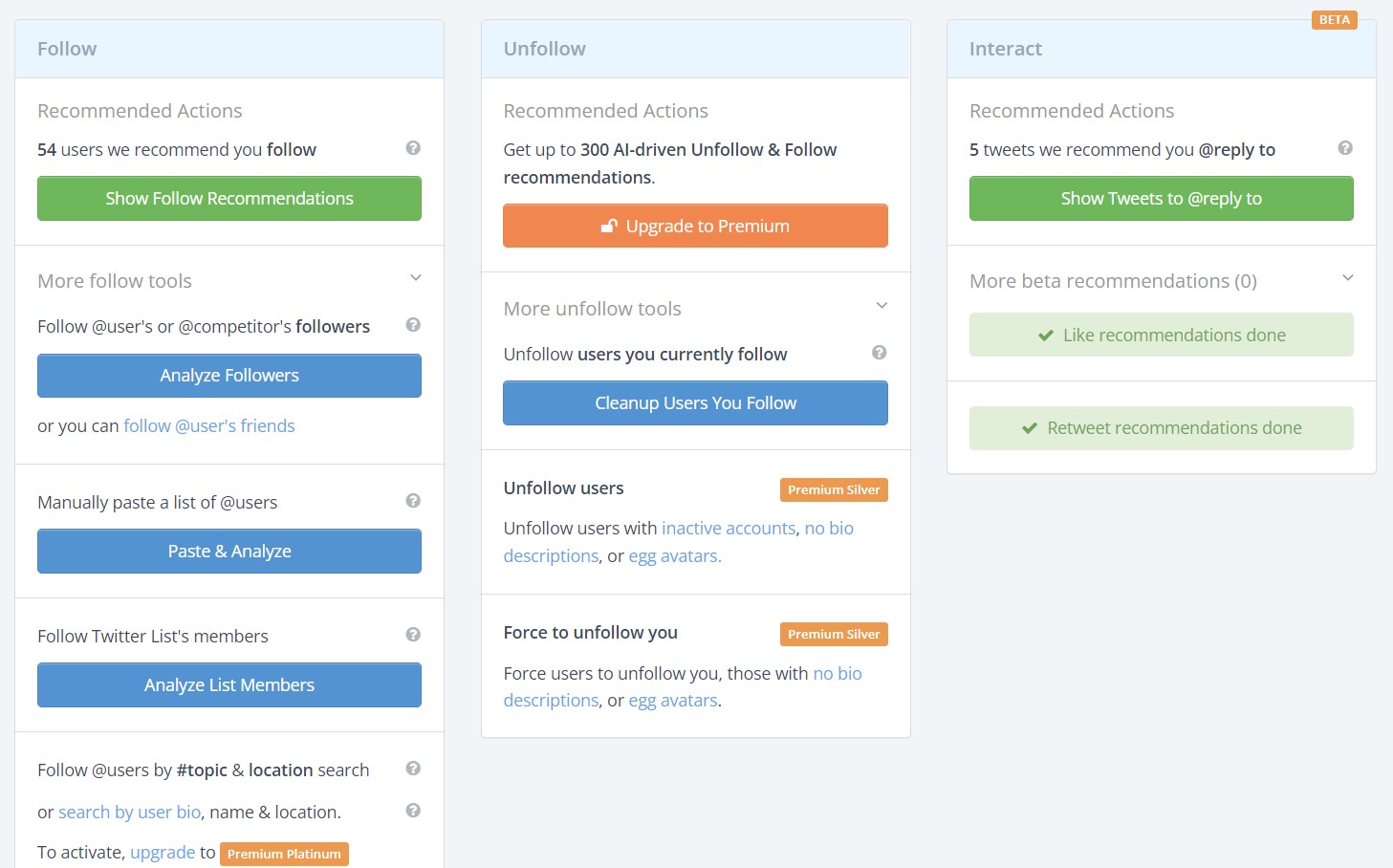
Task: Click the Force to unfollow you heading
Action: (590, 633)
